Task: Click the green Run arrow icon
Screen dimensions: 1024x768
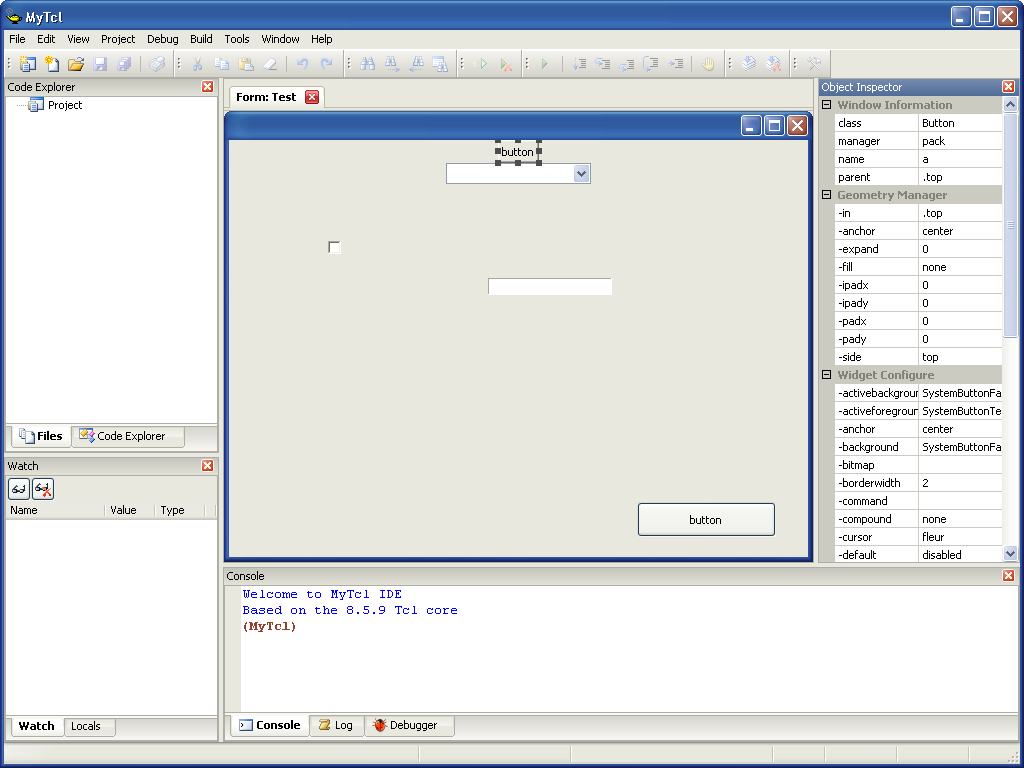Action: coord(545,64)
